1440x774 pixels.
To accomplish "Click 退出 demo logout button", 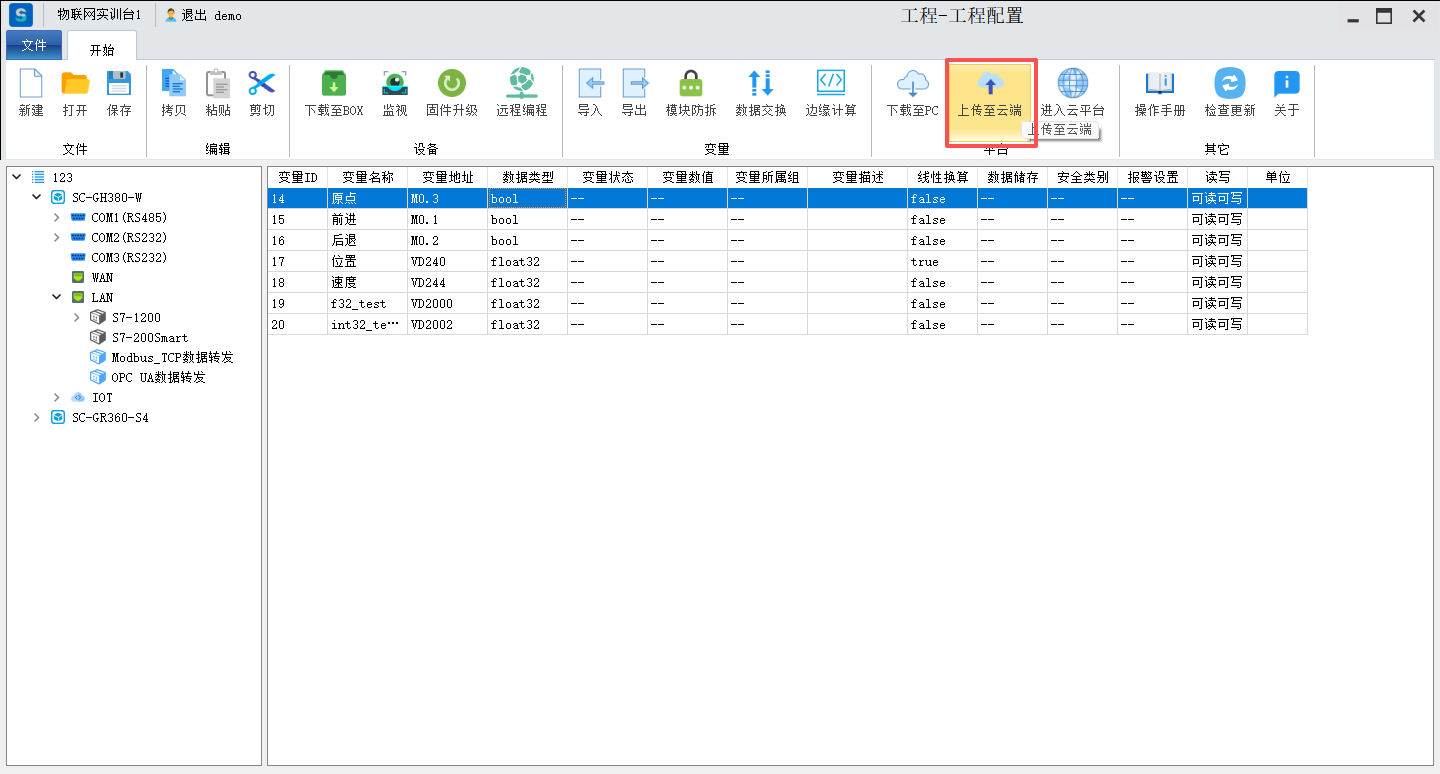I will click(204, 16).
